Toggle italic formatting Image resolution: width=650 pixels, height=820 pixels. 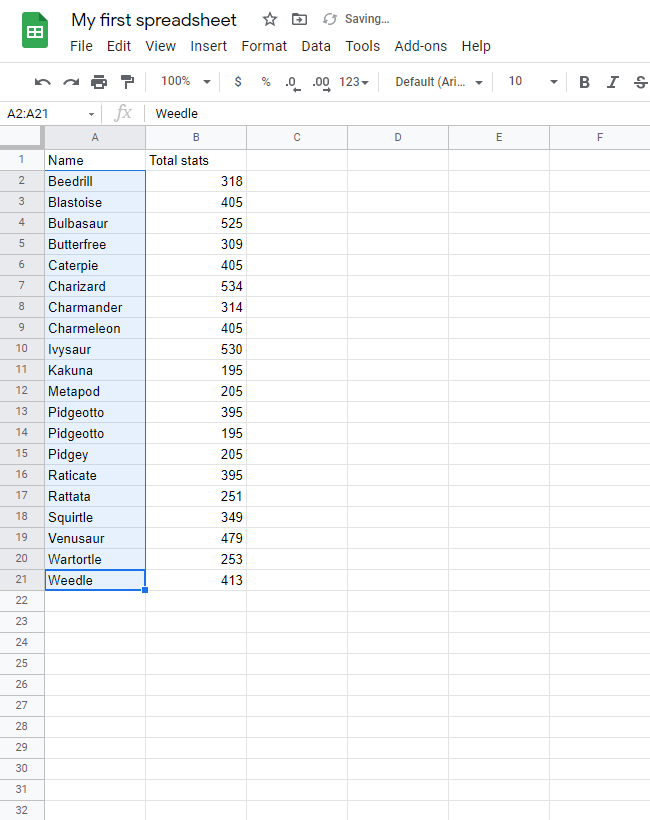coord(613,82)
